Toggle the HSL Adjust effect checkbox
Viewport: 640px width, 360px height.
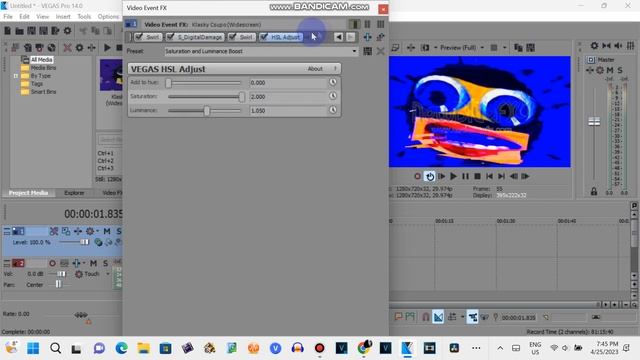coord(264,37)
